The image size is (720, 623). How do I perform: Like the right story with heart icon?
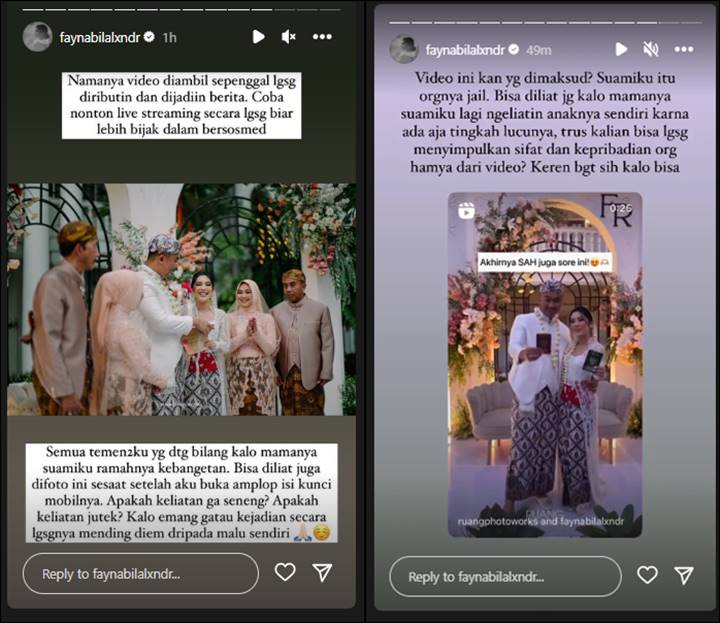pos(647,575)
